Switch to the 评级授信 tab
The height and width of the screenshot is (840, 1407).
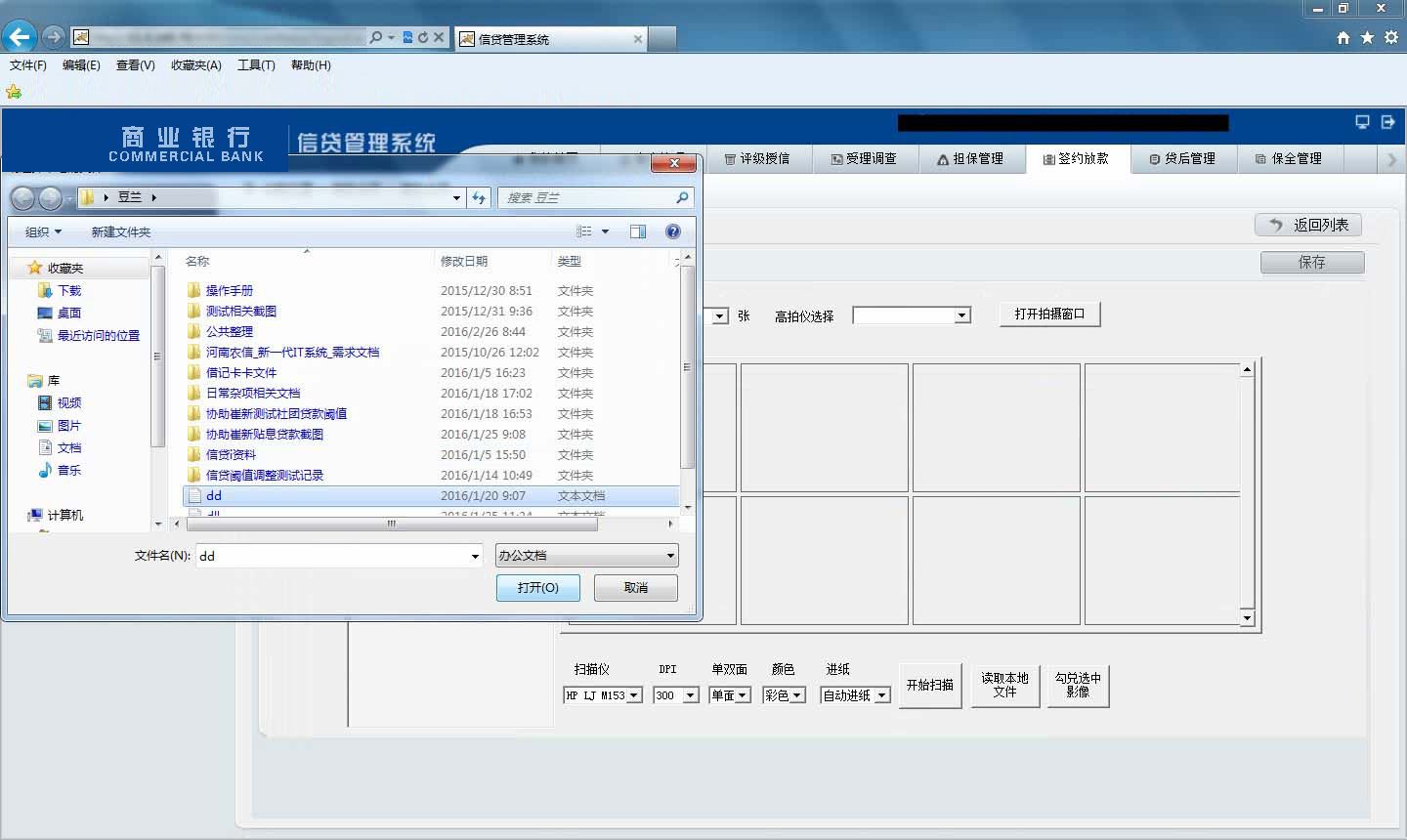coord(758,159)
